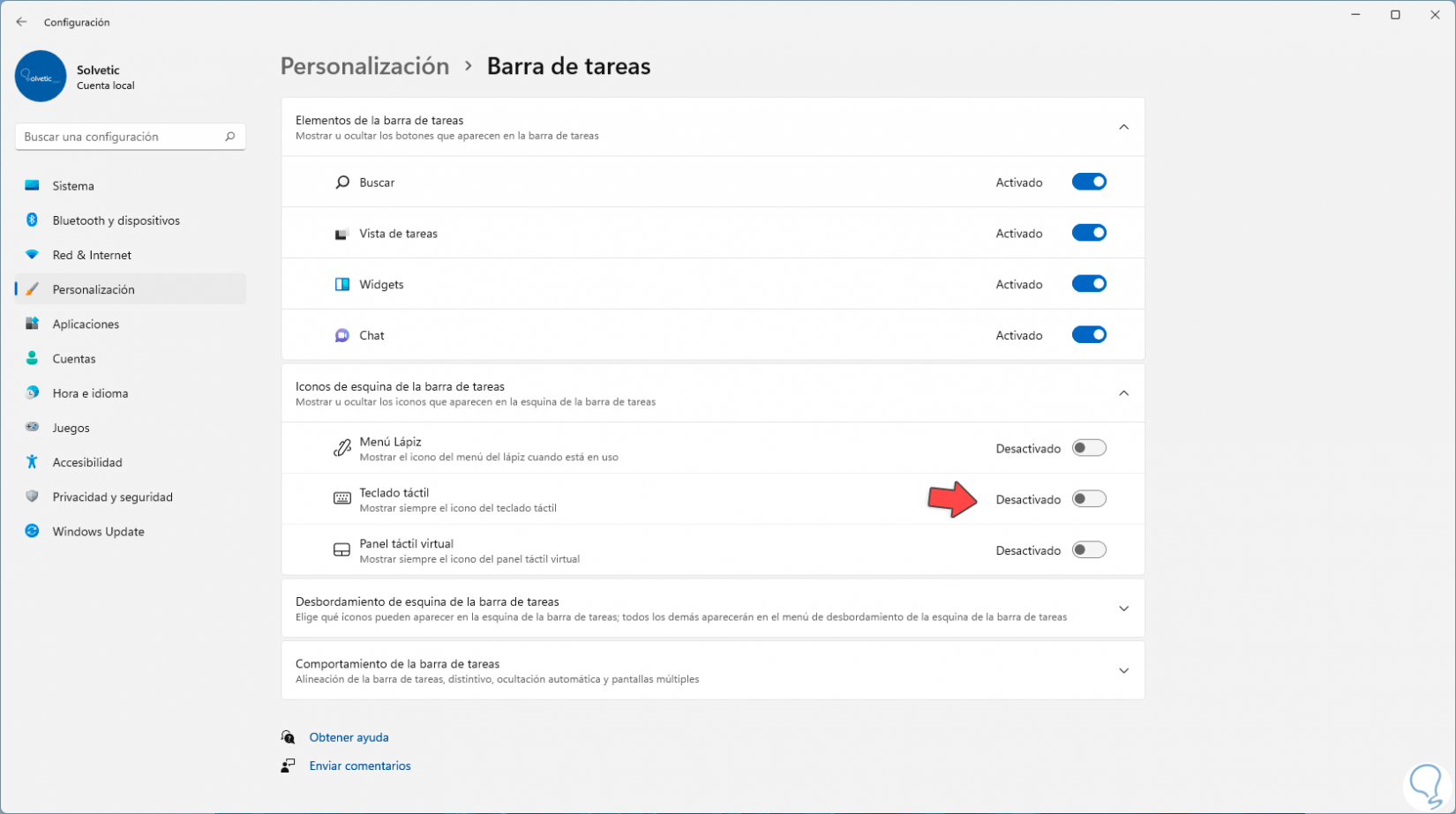Image resolution: width=1456 pixels, height=814 pixels.
Task: Click the Windows Update sync icon
Action: coord(32,531)
